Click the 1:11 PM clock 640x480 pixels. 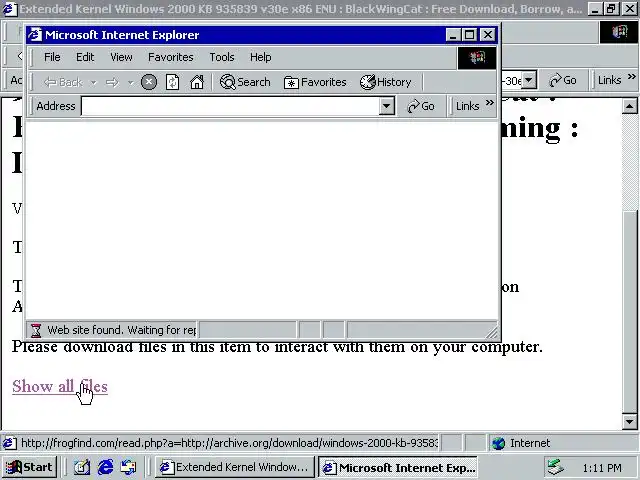point(602,468)
